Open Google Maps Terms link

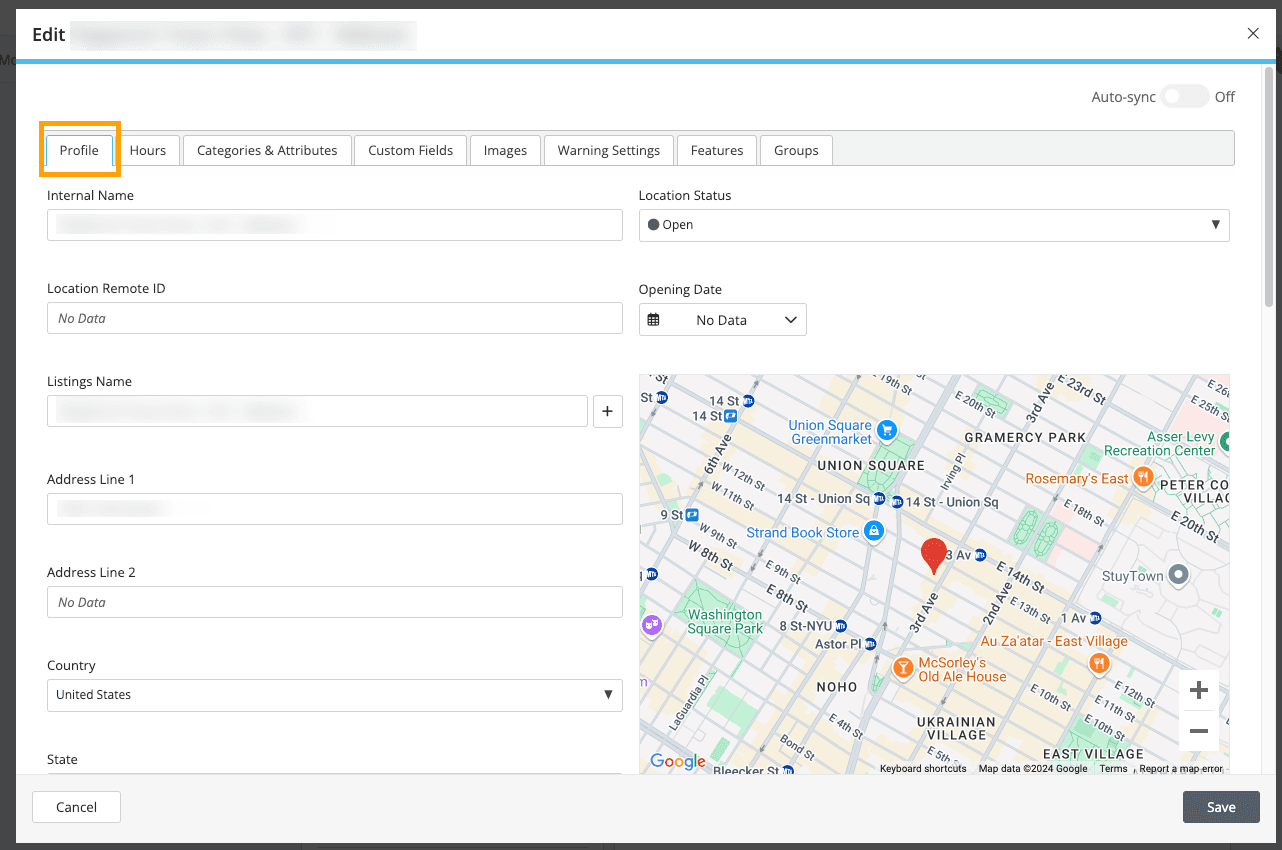[x=1113, y=768]
